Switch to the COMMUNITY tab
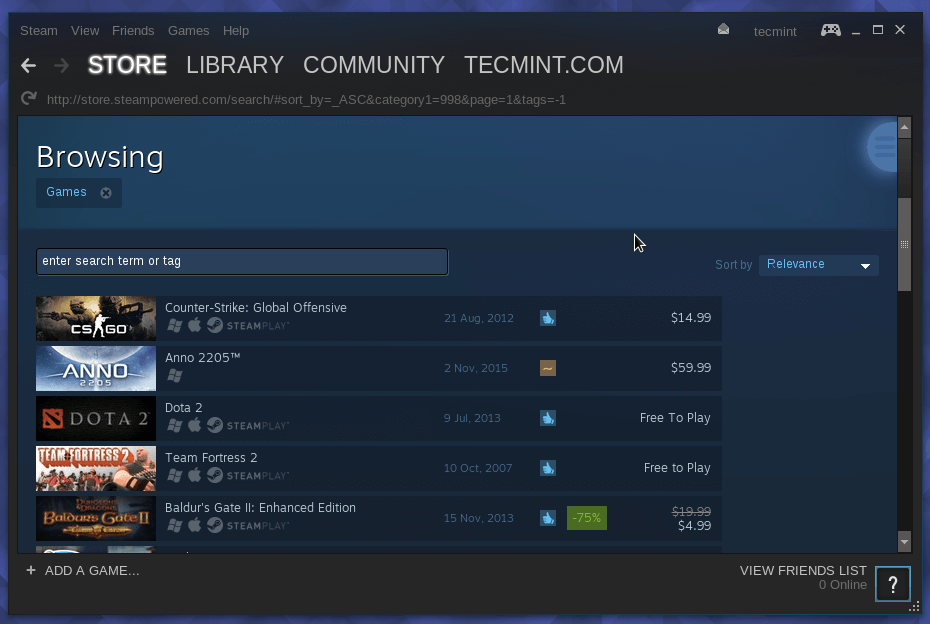This screenshot has height=624, width=930. (x=374, y=65)
